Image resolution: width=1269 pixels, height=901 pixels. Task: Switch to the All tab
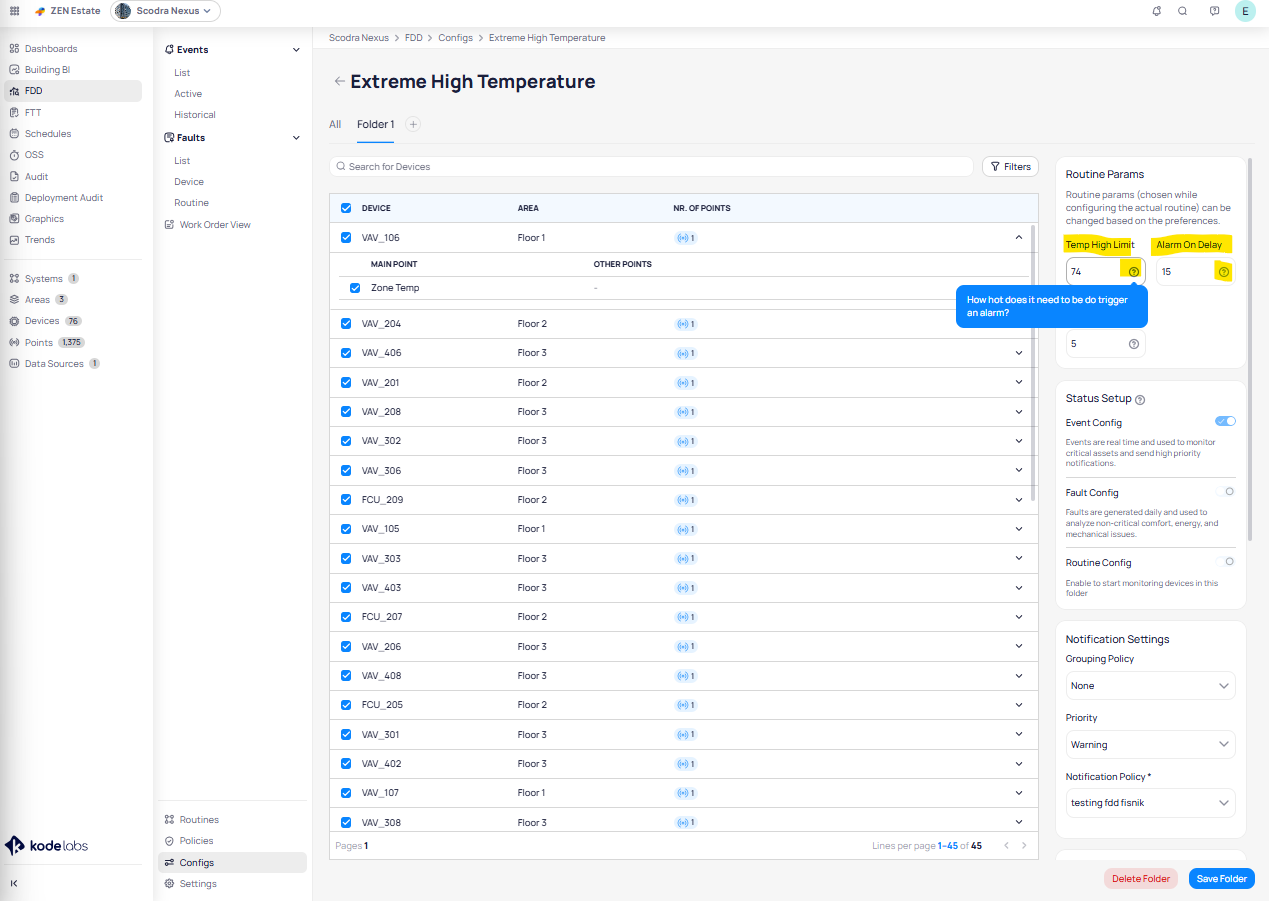(335, 125)
